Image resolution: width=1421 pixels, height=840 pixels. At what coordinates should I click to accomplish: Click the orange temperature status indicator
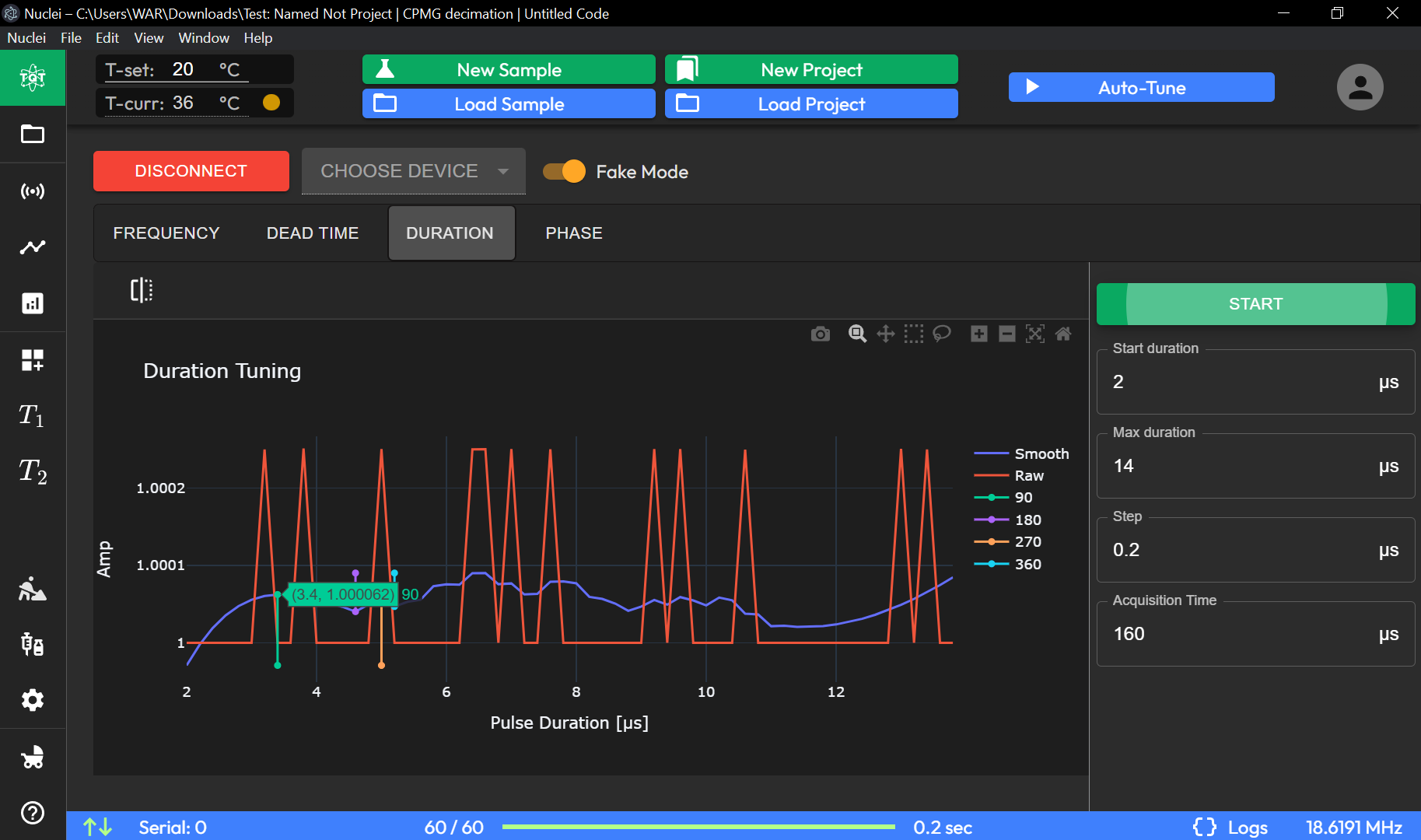click(x=271, y=103)
